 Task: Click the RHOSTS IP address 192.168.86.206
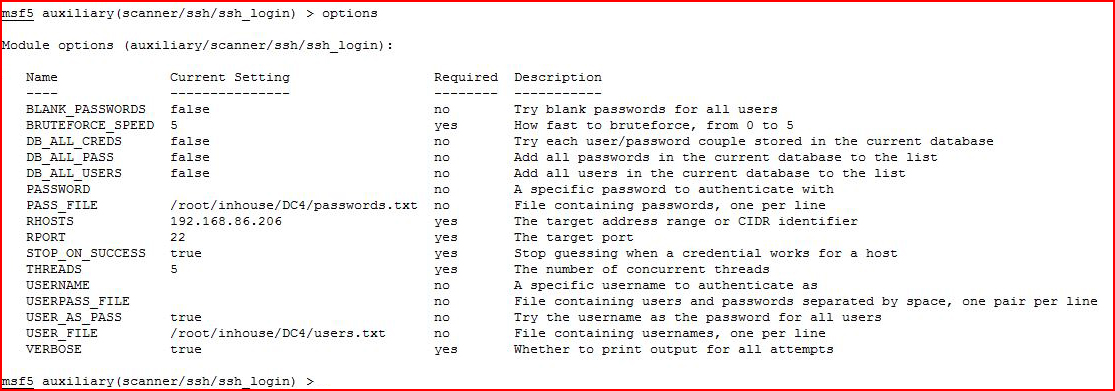[x=225, y=221]
